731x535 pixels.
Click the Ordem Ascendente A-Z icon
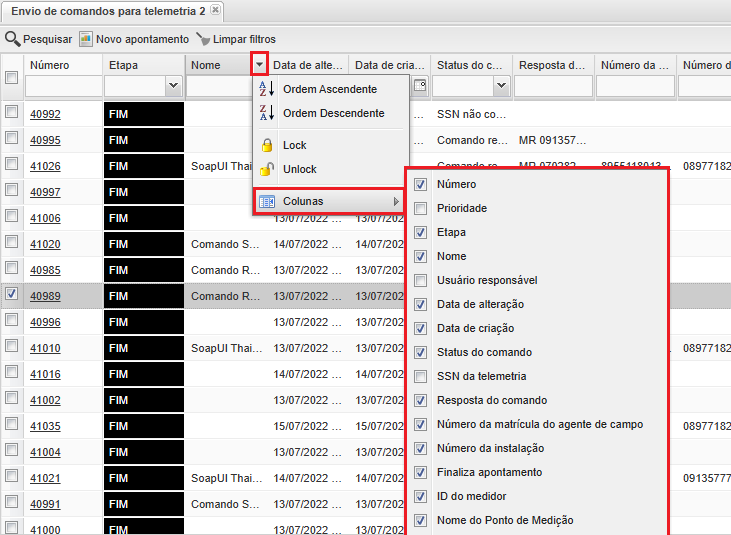pyautogui.click(x=267, y=89)
